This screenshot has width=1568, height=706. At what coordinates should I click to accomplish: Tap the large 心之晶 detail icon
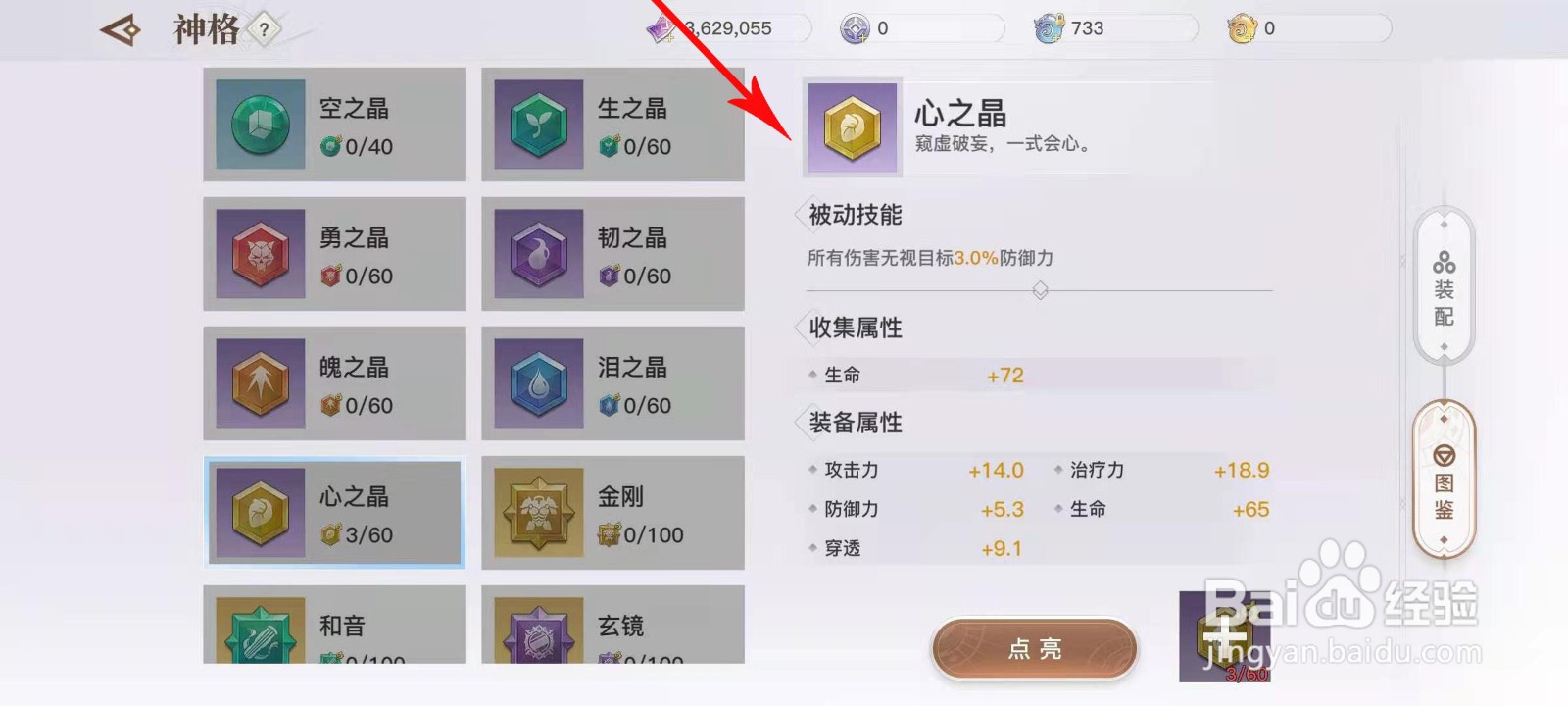point(853,127)
